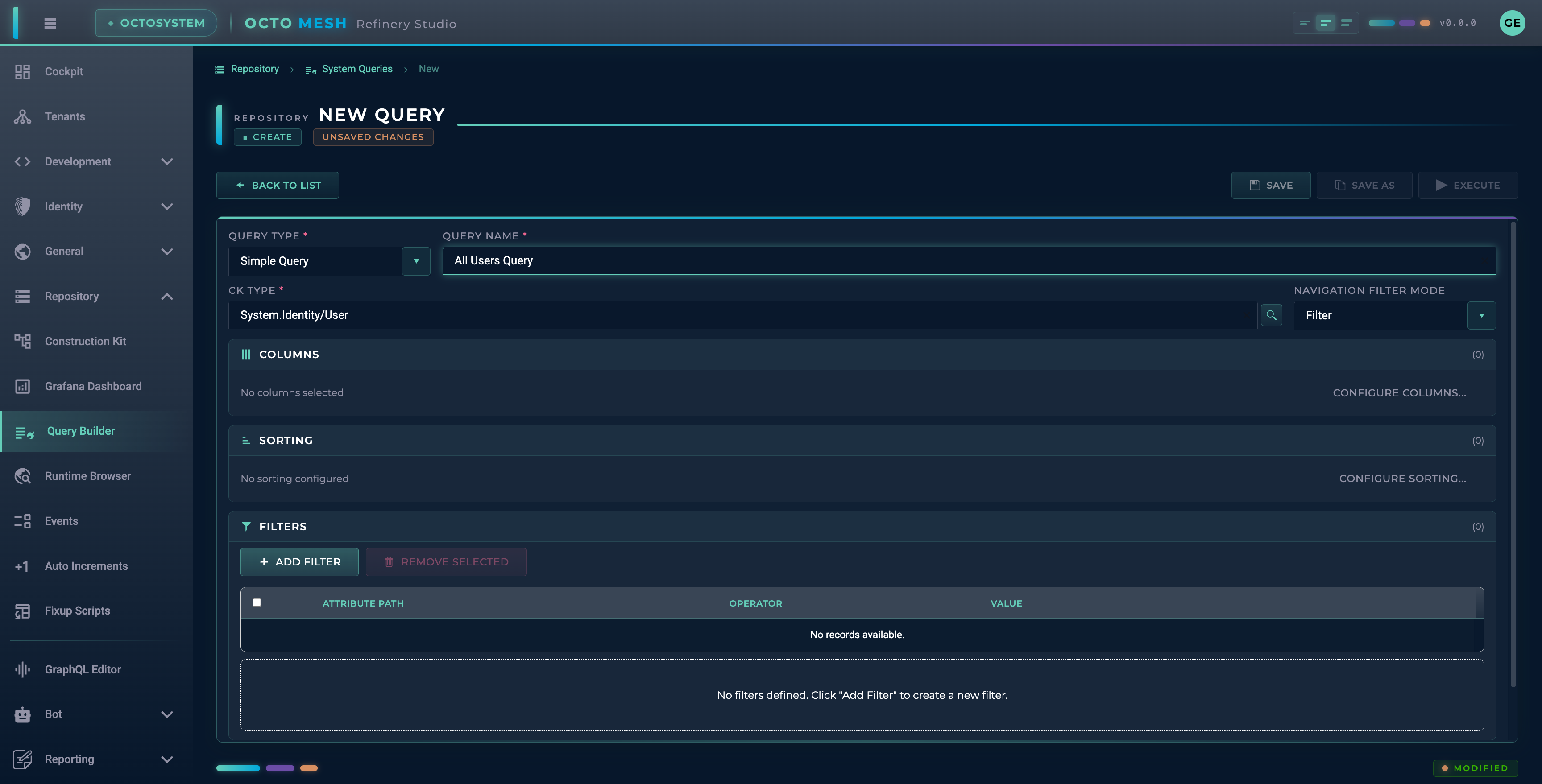This screenshot has height=784, width=1542.
Task: Click the GE user avatar
Action: [1512, 23]
